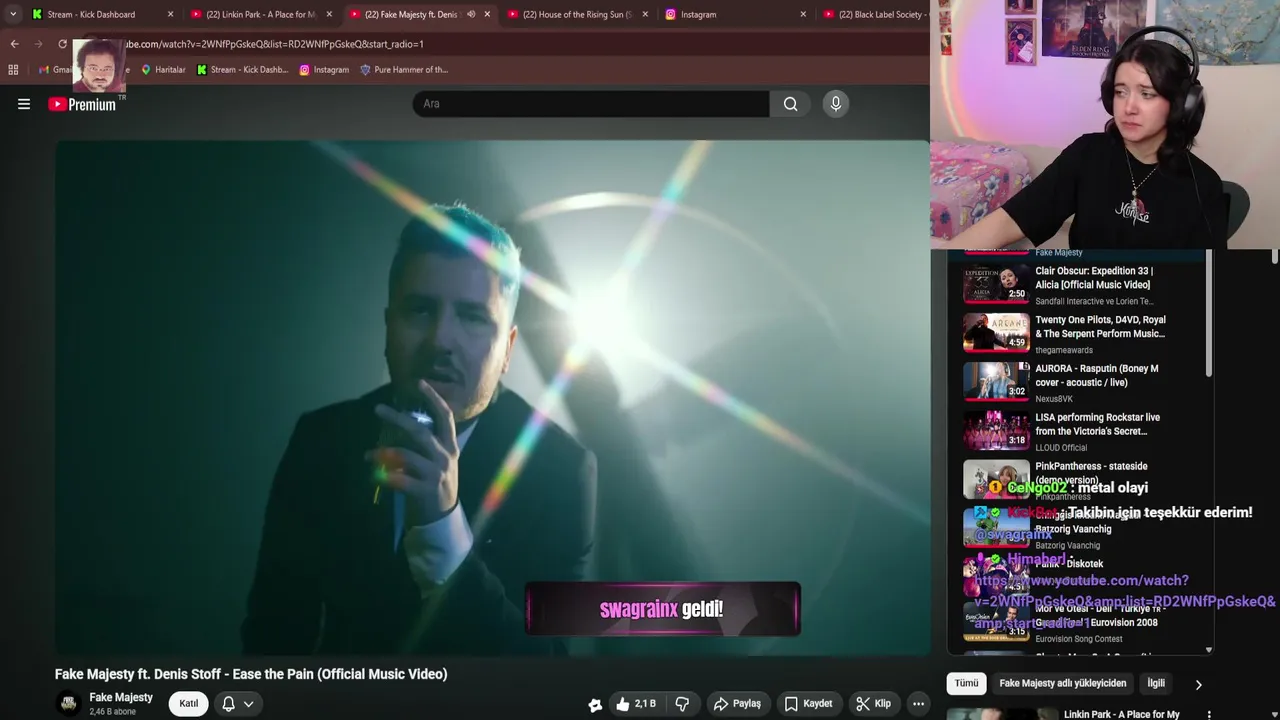This screenshot has width=1280, height=720.
Task: Create a clip with Klip button
Action: pos(873,704)
